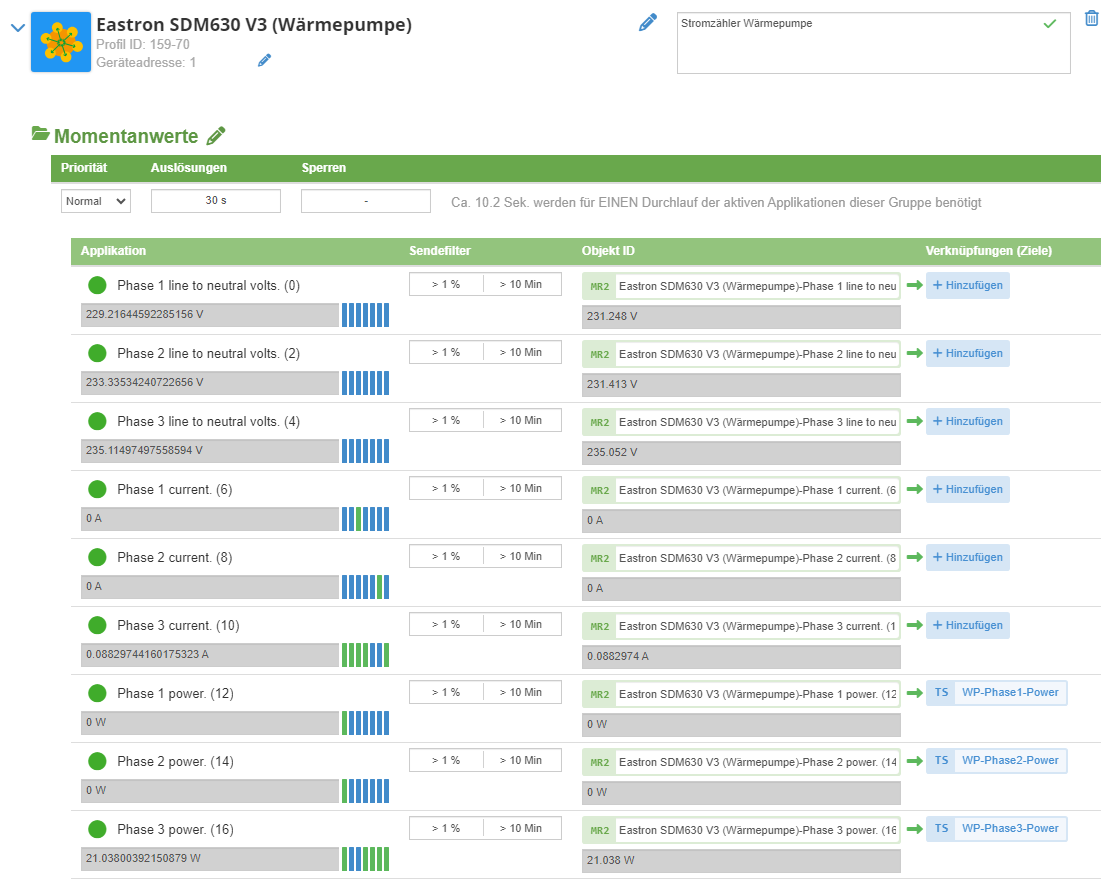Set > 1 % send filter for Phase 2 power
1101x881 pixels.
click(x=446, y=760)
